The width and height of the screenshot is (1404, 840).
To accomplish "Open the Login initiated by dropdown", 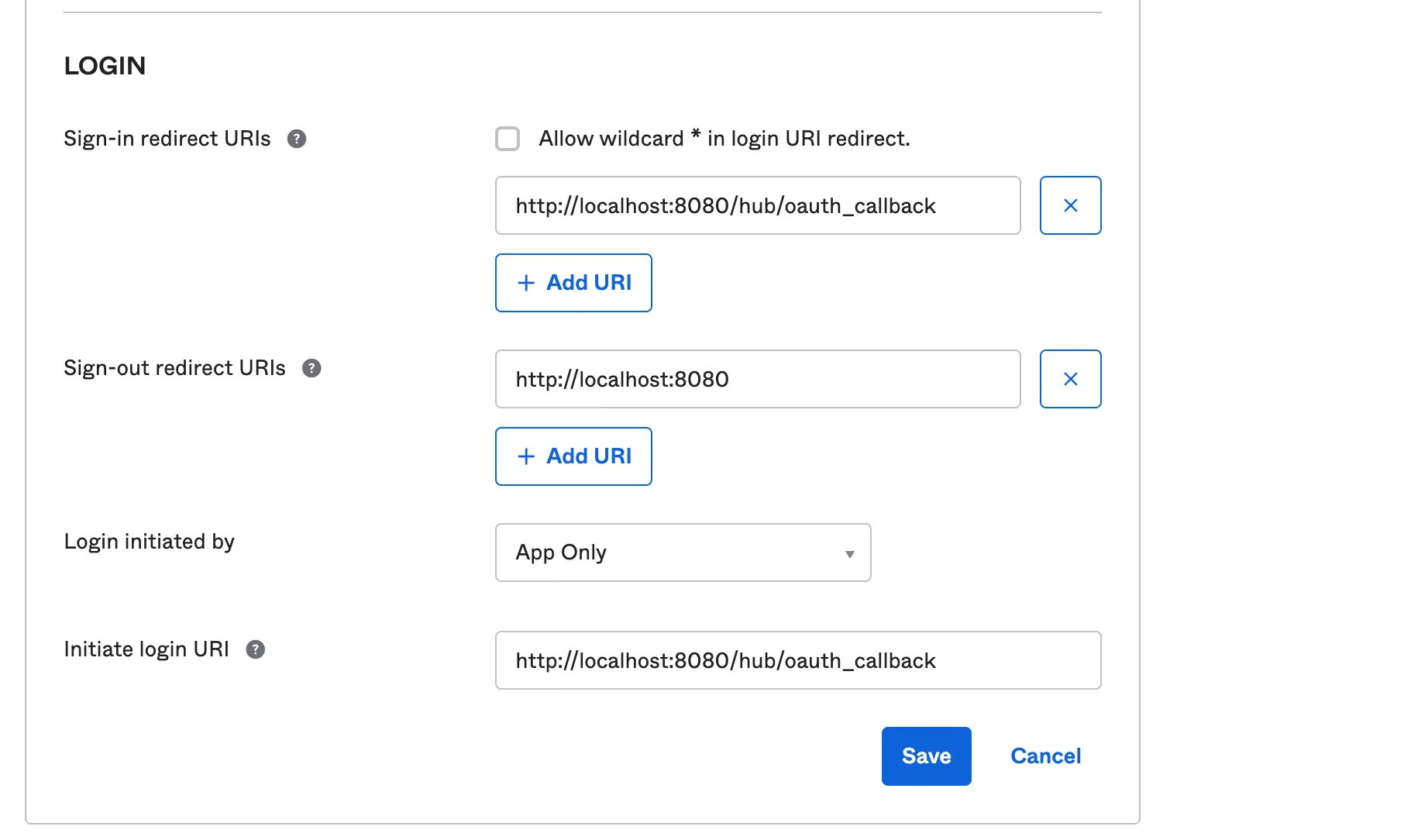I will point(683,553).
